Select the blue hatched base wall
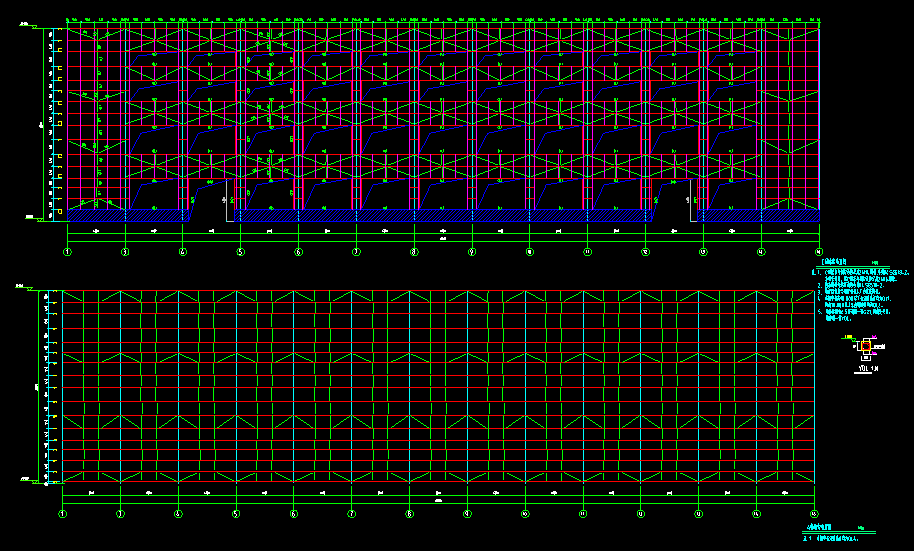This screenshot has height=551, width=914. click(x=443, y=216)
